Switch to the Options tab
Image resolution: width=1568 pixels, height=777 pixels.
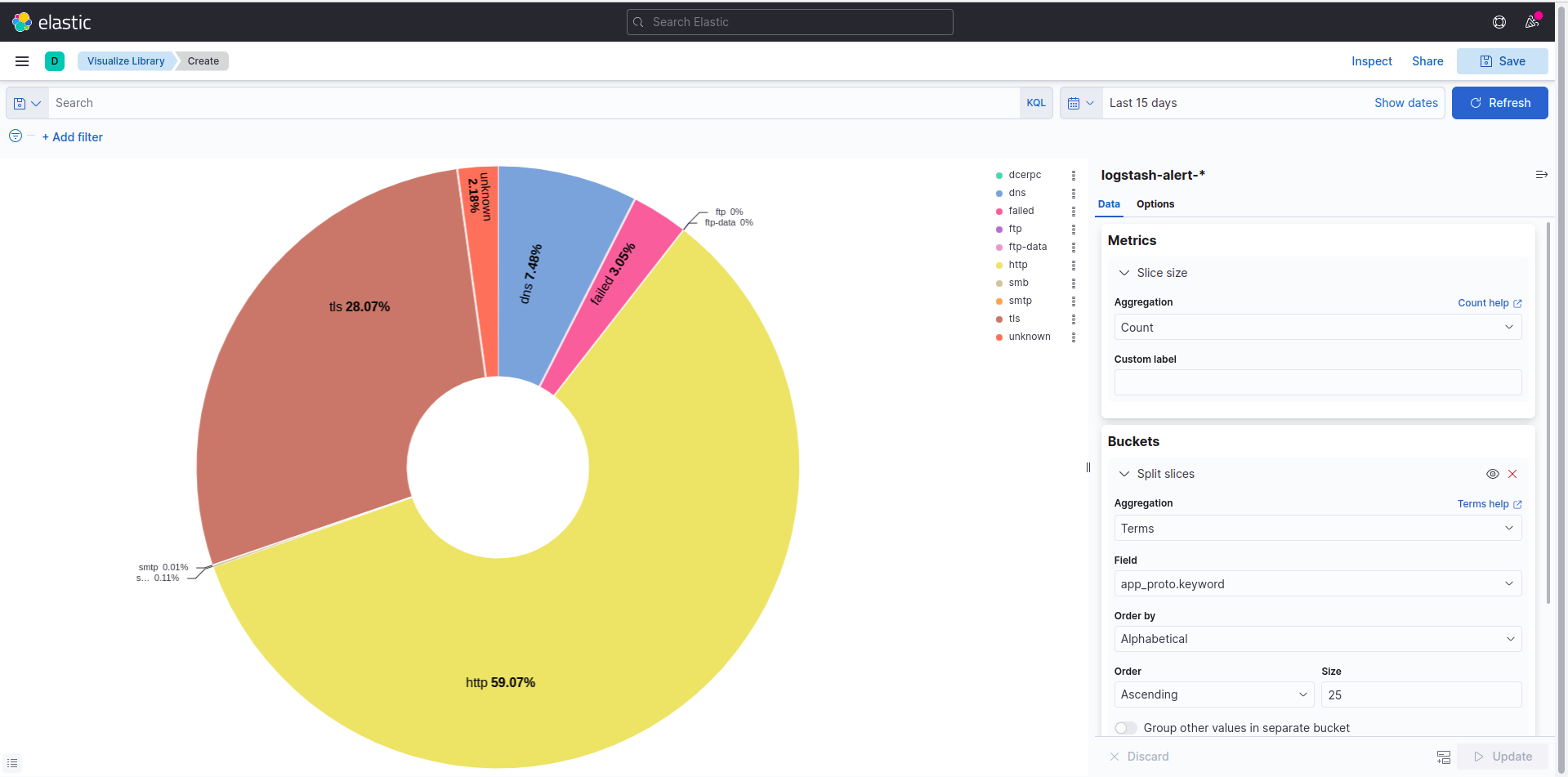pos(1155,204)
